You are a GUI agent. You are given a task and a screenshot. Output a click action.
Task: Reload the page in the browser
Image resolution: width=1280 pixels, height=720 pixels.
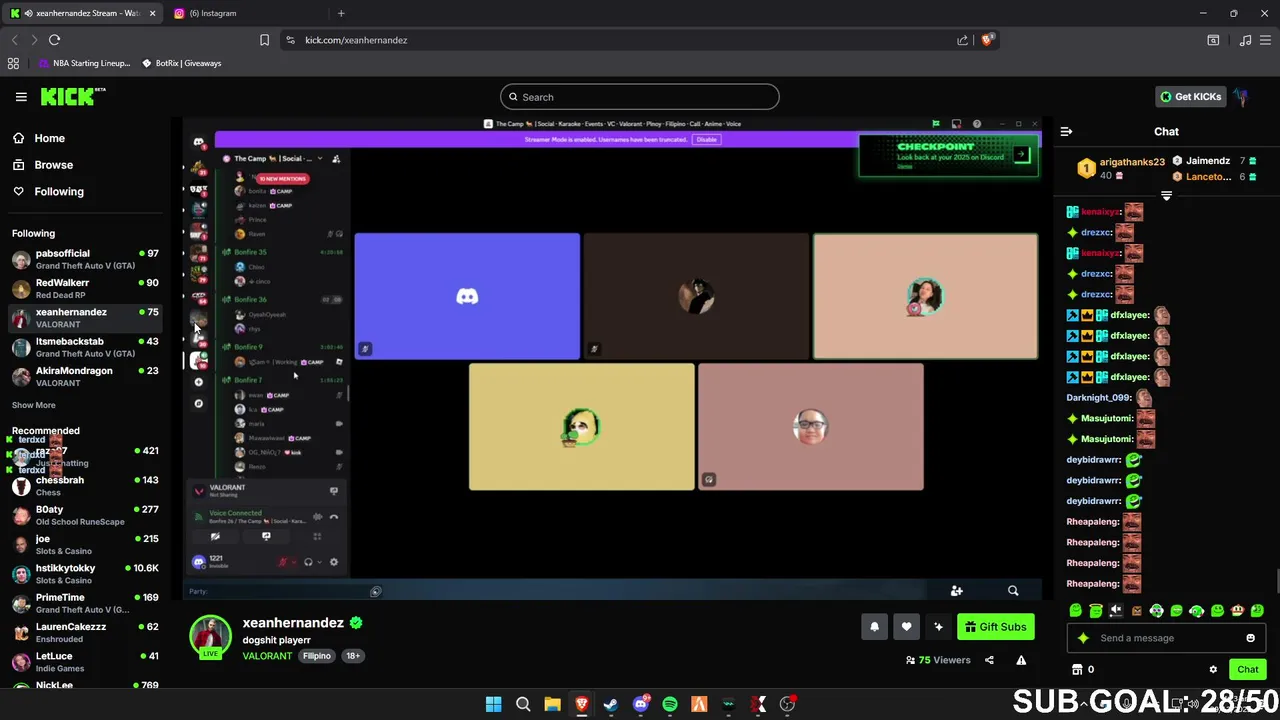[x=54, y=40]
